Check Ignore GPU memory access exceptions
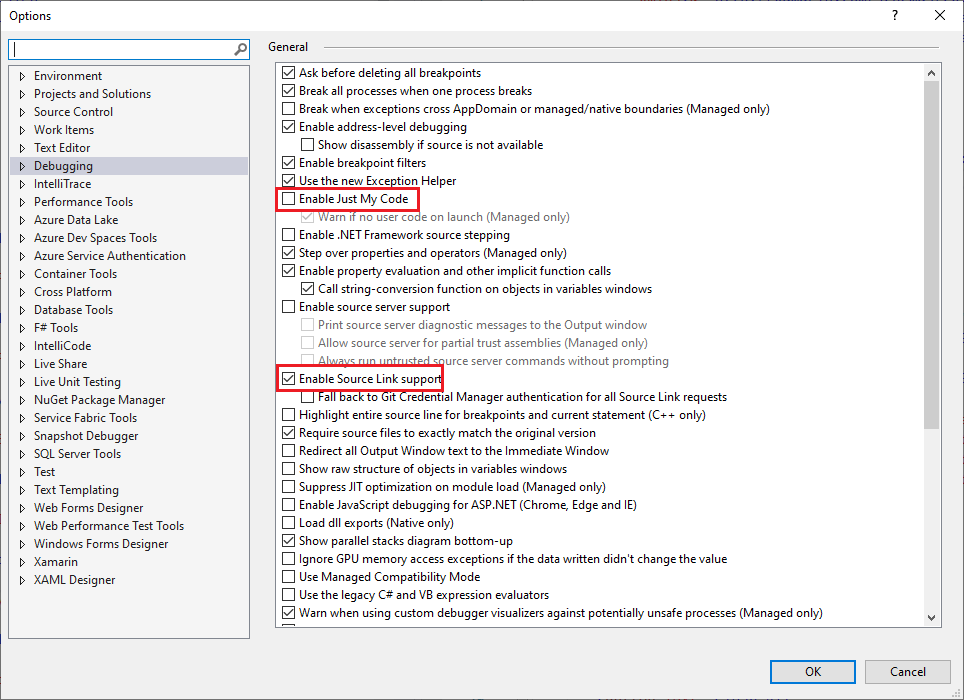Viewport: 964px width, 700px height. pyautogui.click(x=288, y=559)
